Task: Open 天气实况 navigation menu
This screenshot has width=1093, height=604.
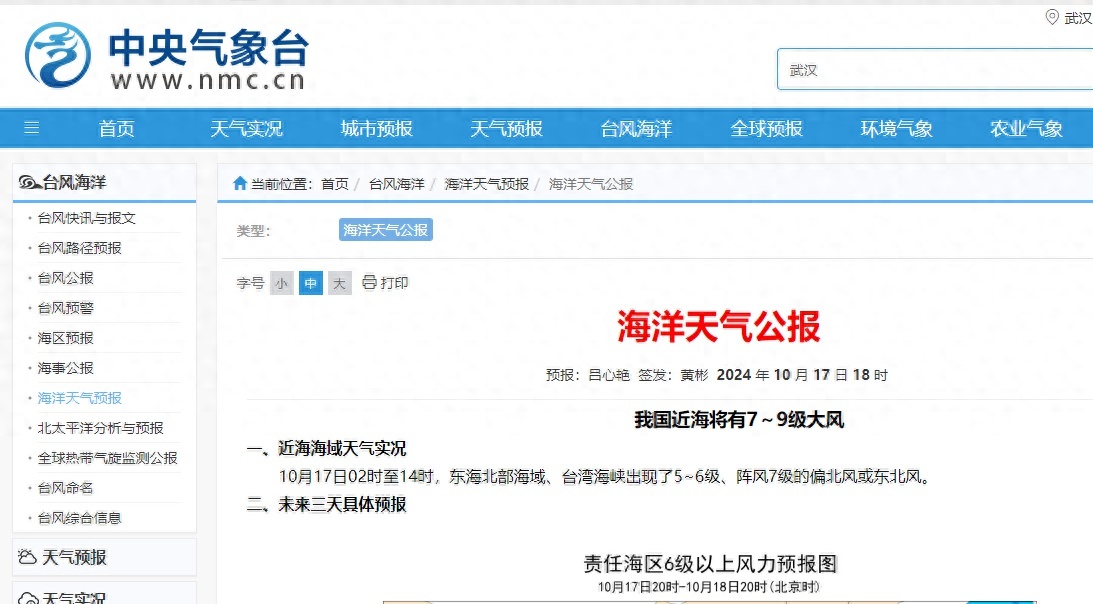Action: coord(247,128)
